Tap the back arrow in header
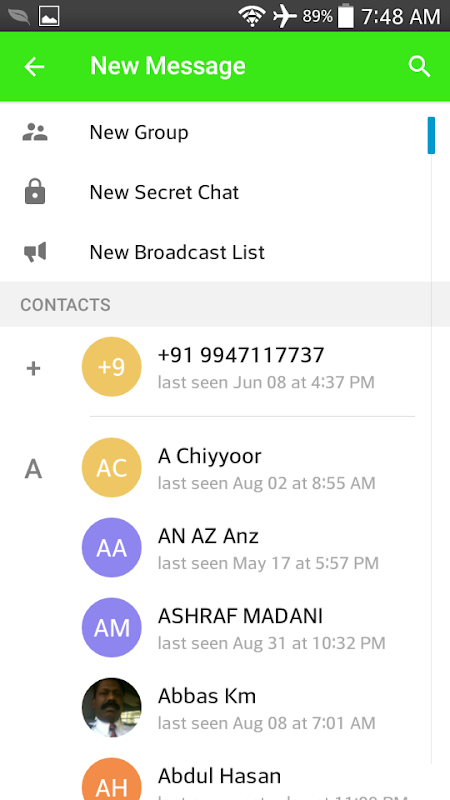450x800 pixels. [x=34, y=66]
